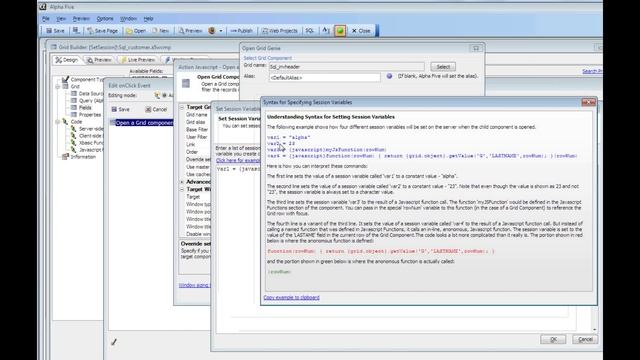Click the Close toolbar button
The image size is (640, 360).
[361, 31]
